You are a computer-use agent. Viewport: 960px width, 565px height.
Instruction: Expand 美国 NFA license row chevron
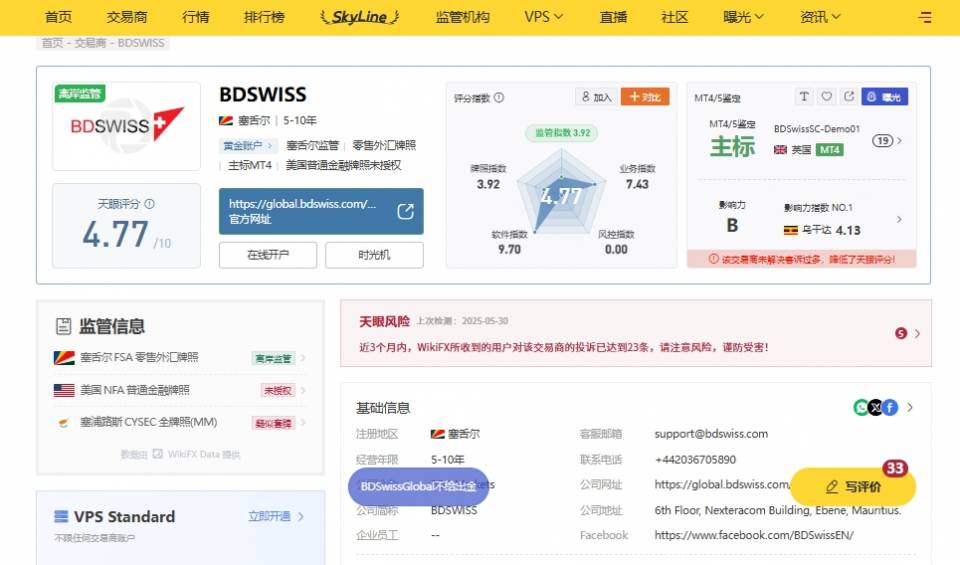click(302, 391)
